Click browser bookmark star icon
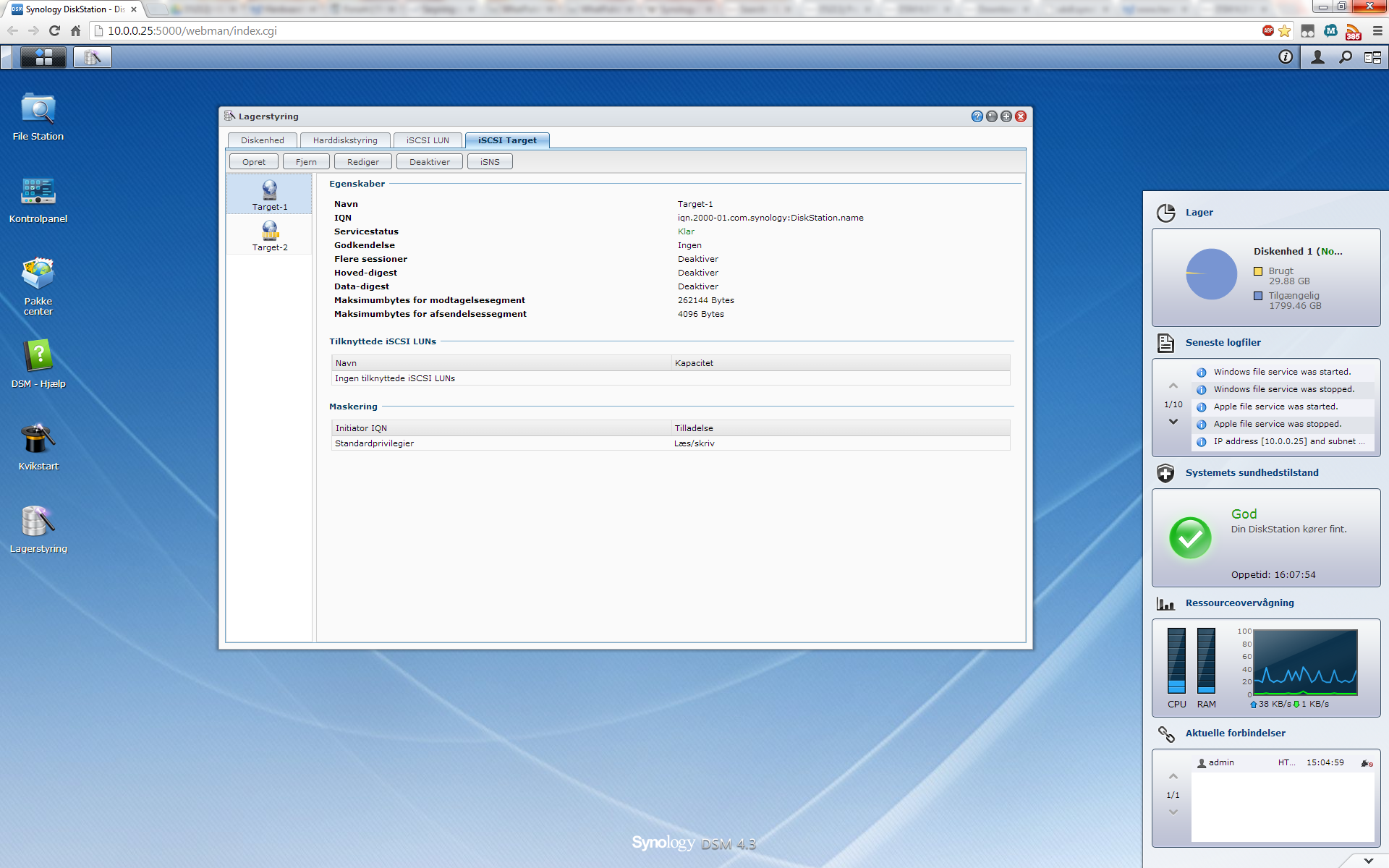The width and height of the screenshot is (1389, 868). (1285, 31)
